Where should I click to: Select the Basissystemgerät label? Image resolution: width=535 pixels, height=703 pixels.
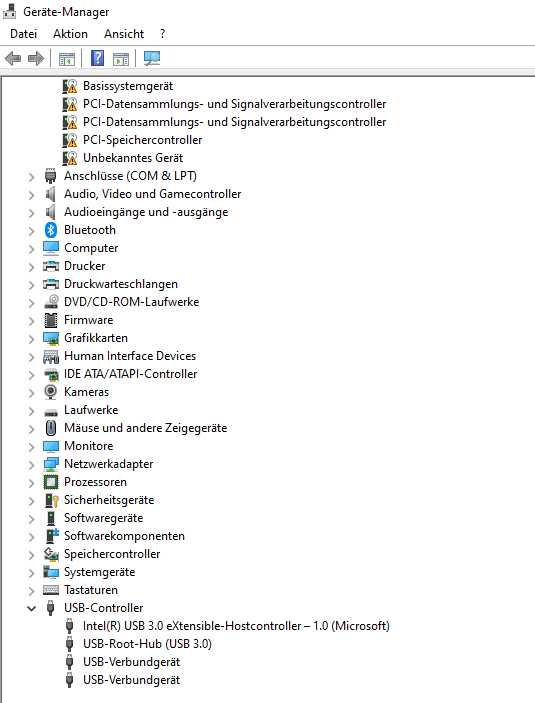pos(128,86)
